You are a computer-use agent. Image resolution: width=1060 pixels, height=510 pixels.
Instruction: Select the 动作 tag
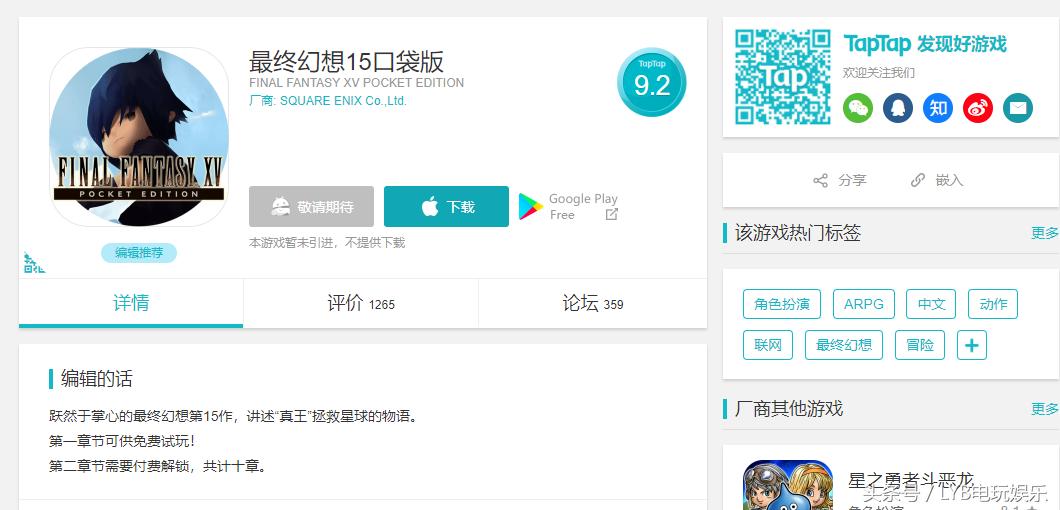point(992,304)
